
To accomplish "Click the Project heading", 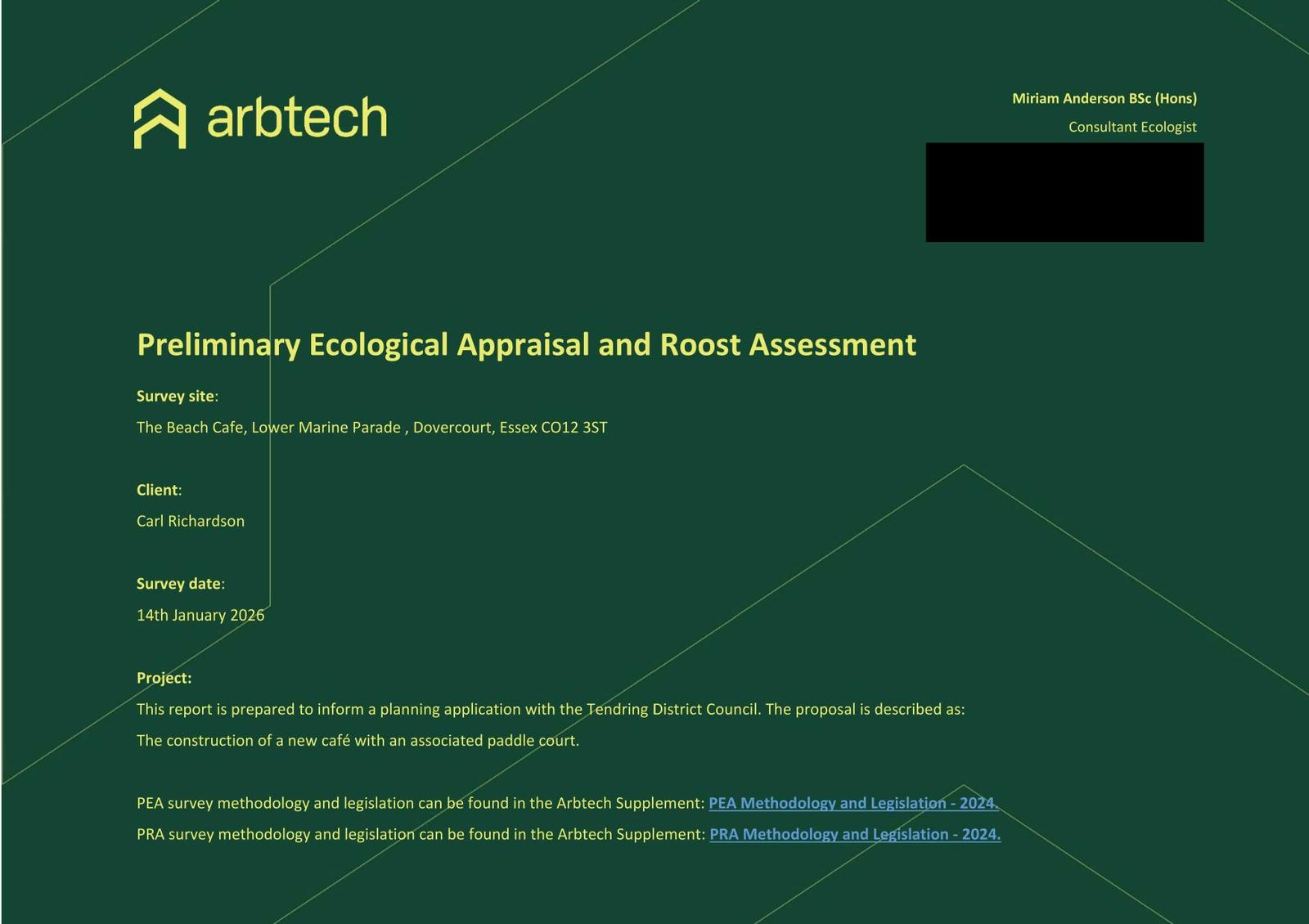I will 164,678.
